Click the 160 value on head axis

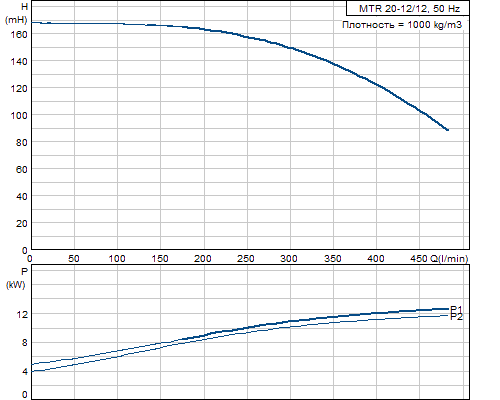pyautogui.click(x=19, y=34)
